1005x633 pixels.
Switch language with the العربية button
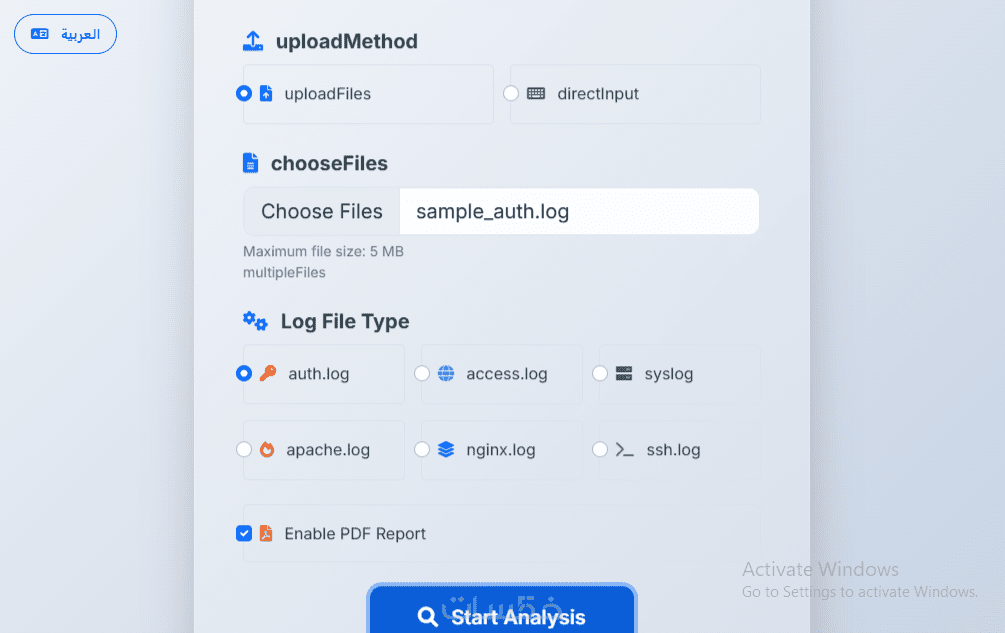coord(66,34)
